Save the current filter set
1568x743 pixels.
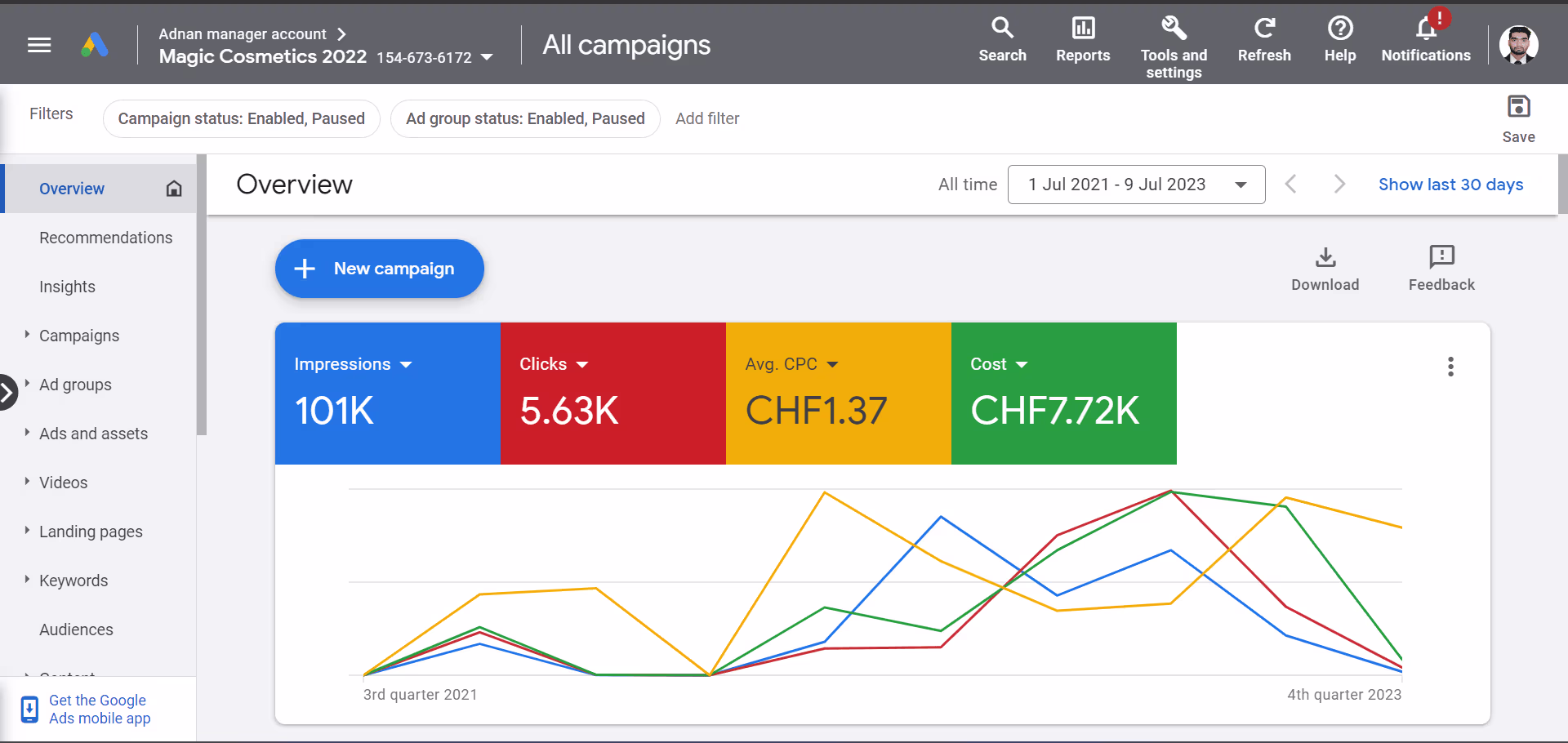click(x=1518, y=108)
